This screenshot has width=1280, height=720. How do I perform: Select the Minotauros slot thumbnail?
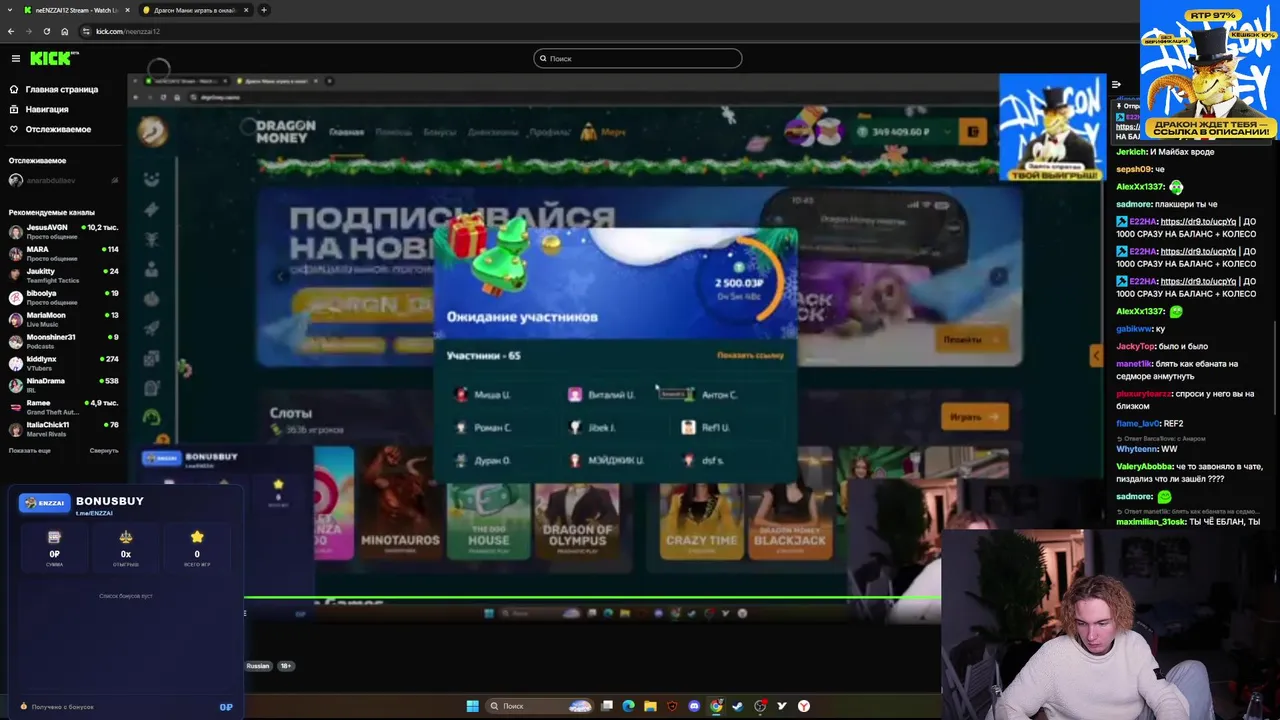tap(400, 503)
